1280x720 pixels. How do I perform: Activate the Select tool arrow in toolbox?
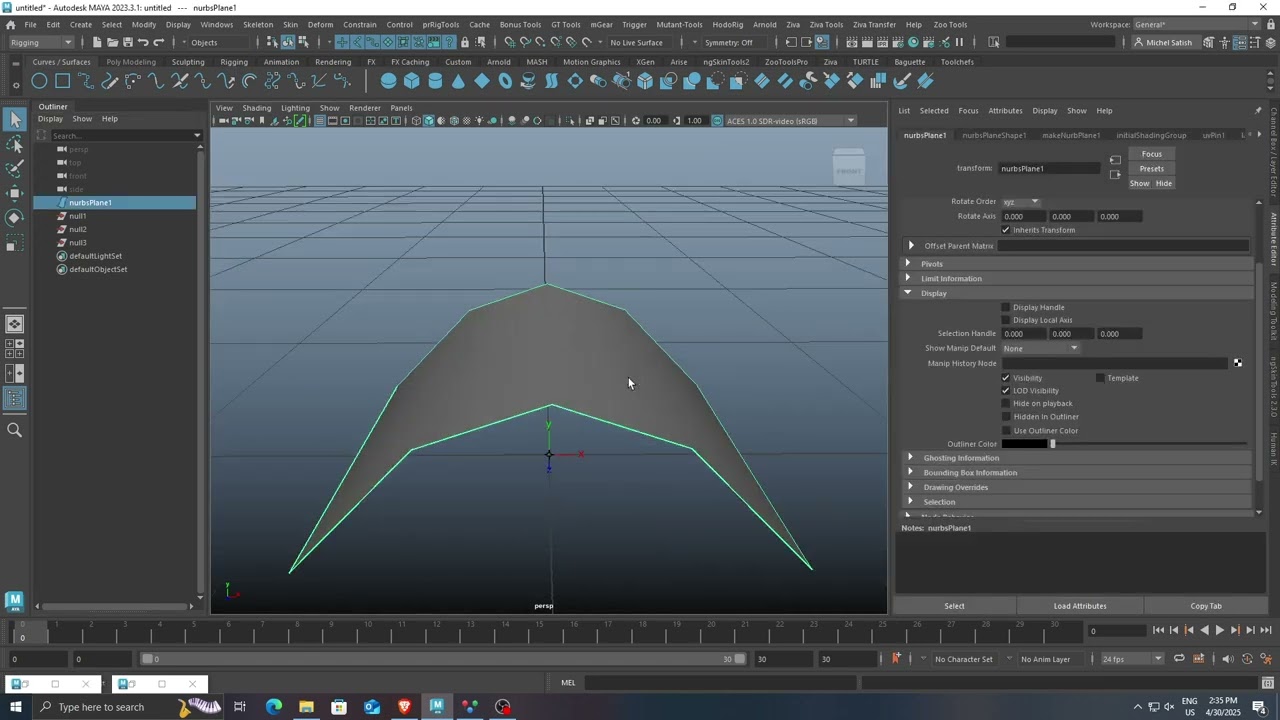tap(14, 120)
